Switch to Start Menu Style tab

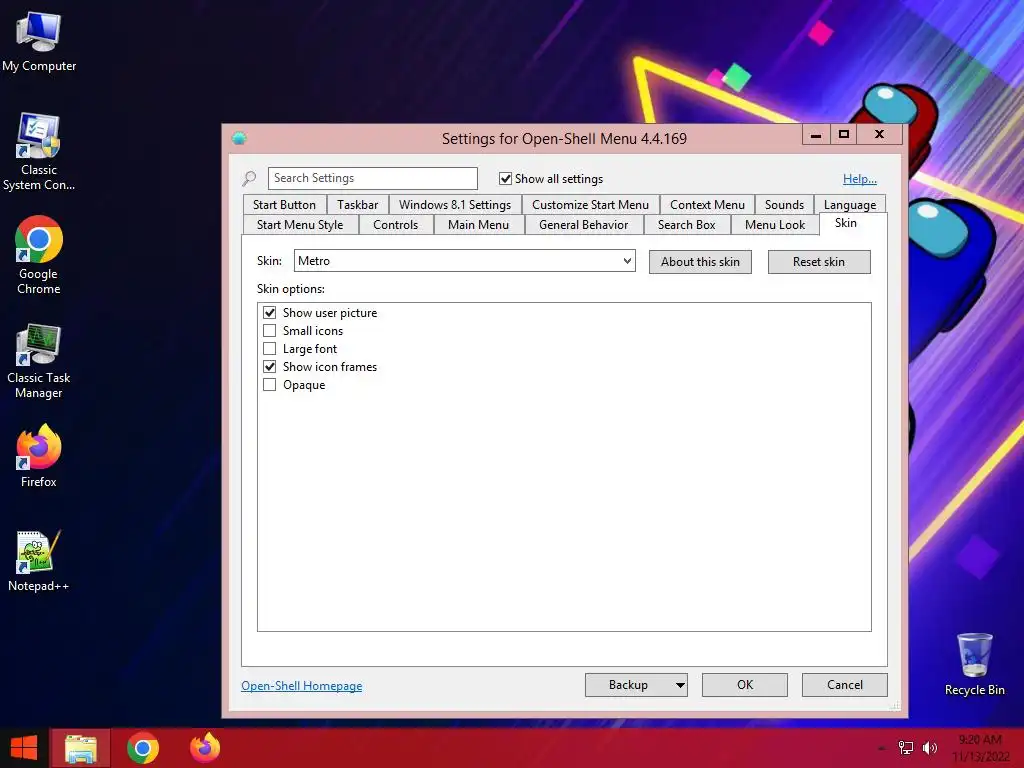(x=300, y=225)
